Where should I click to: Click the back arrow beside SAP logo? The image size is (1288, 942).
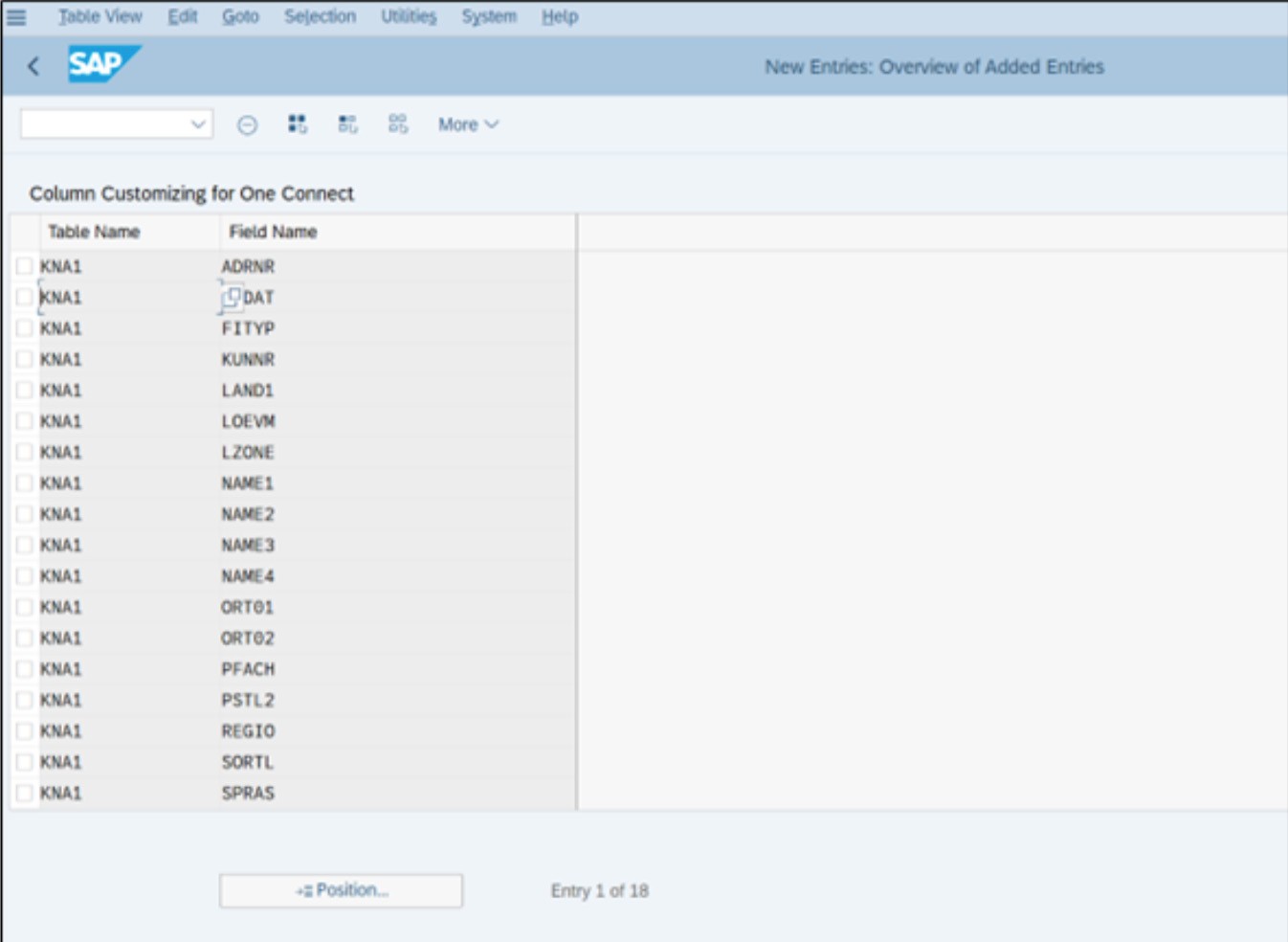click(33, 66)
